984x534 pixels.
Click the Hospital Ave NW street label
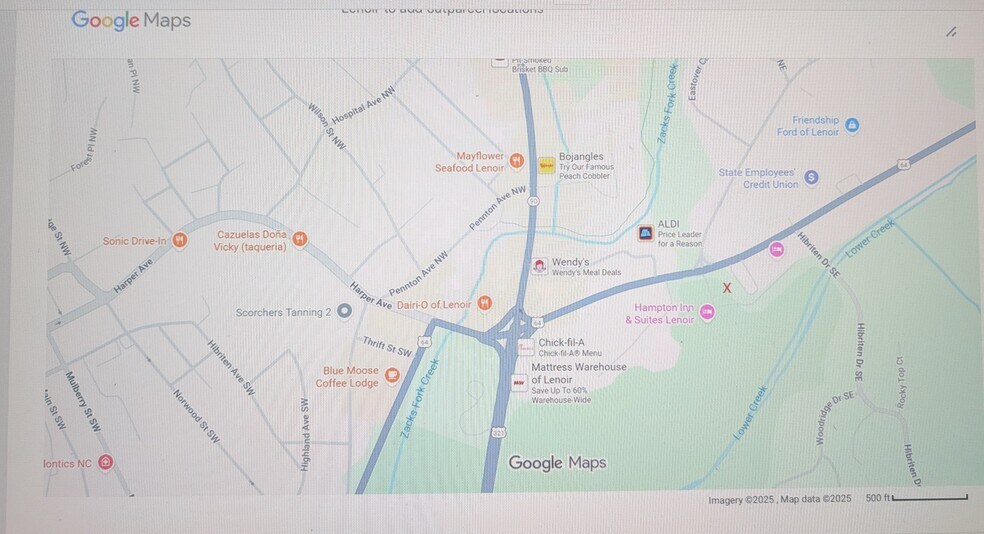pyautogui.click(x=363, y=105)
